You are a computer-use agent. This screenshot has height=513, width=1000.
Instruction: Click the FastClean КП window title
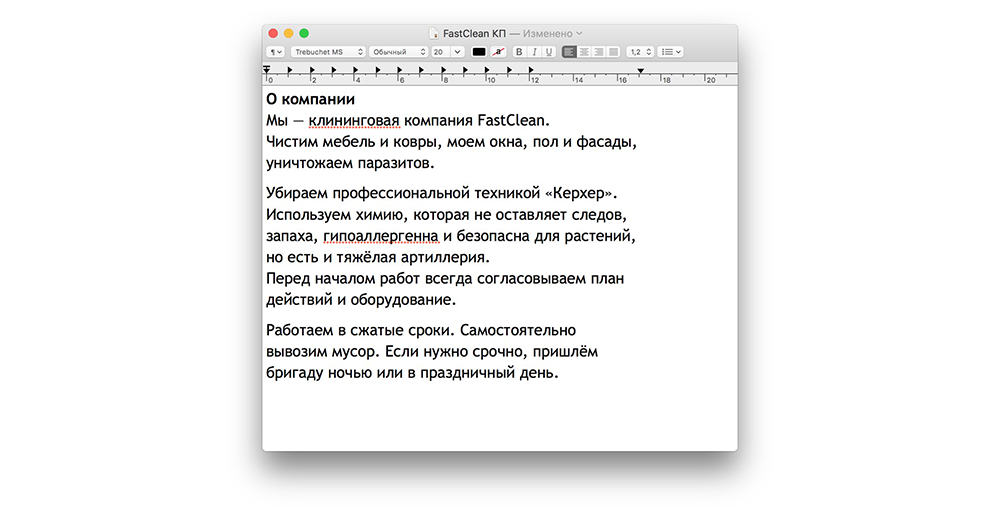(474, 33)
